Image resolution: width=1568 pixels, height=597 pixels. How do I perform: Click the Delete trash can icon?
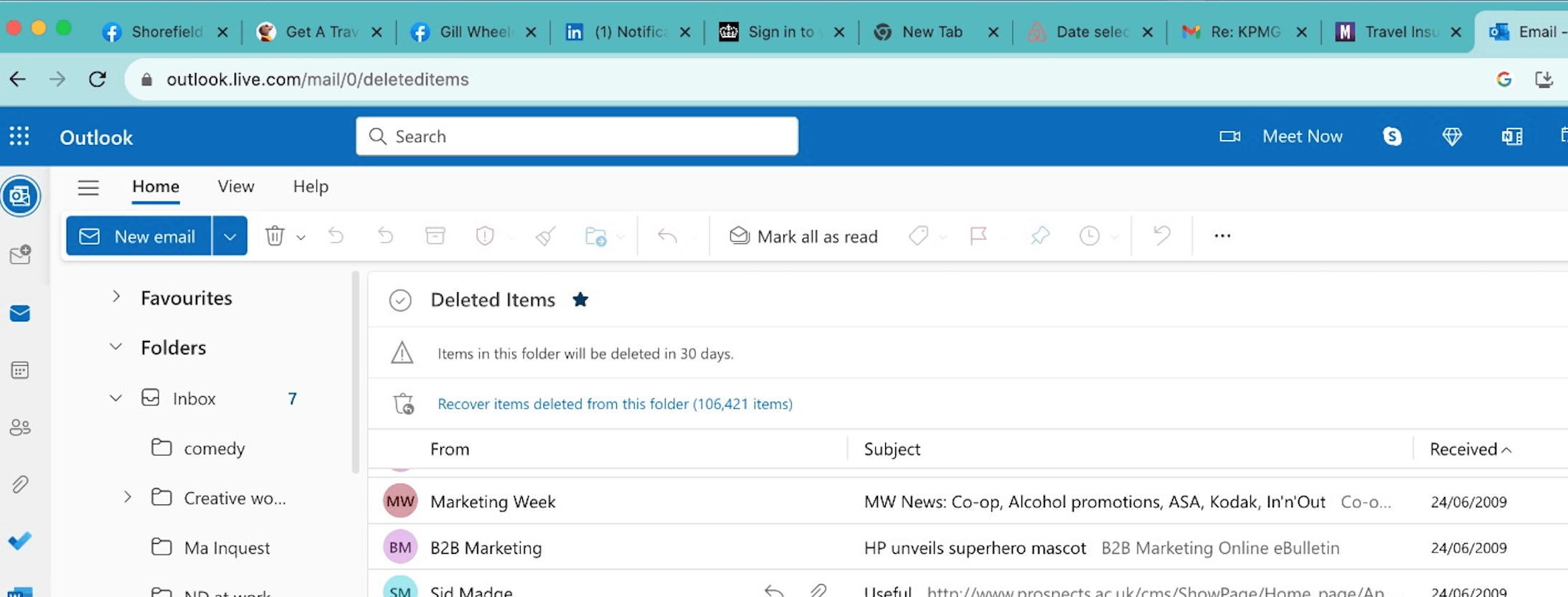coord(275,235)
